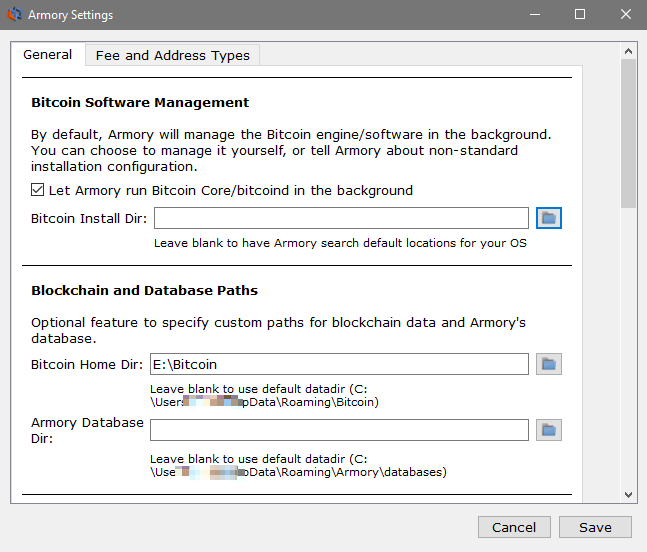
Task: Click the scrollbar up arrow
Action: 628,51
